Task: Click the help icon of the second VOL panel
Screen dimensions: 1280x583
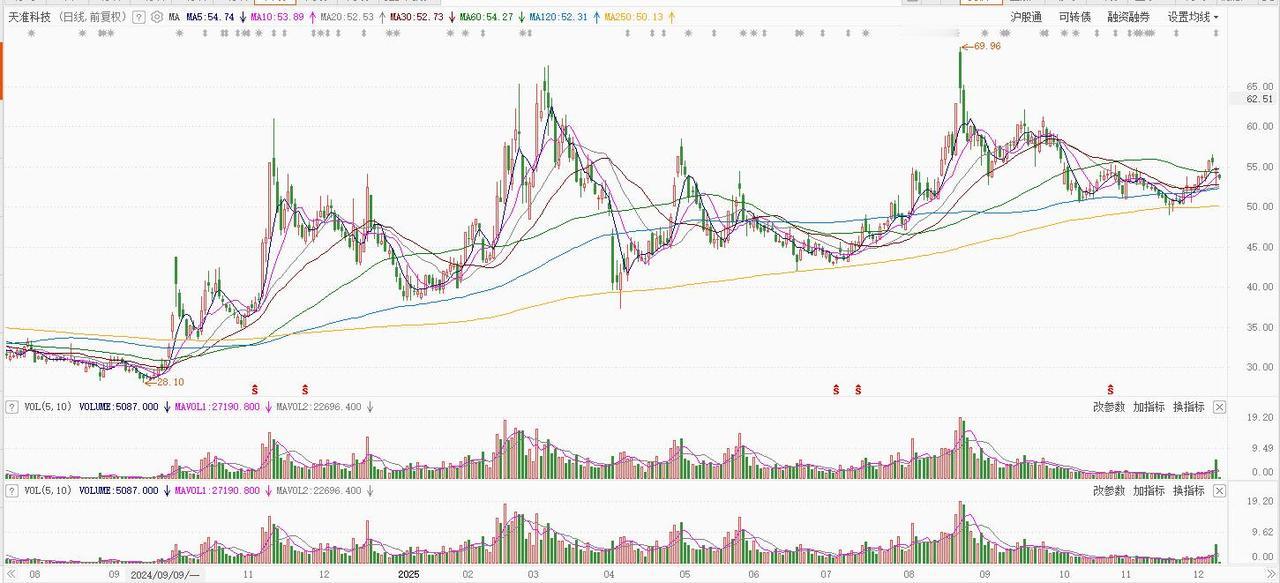Action: coord(12,491)
